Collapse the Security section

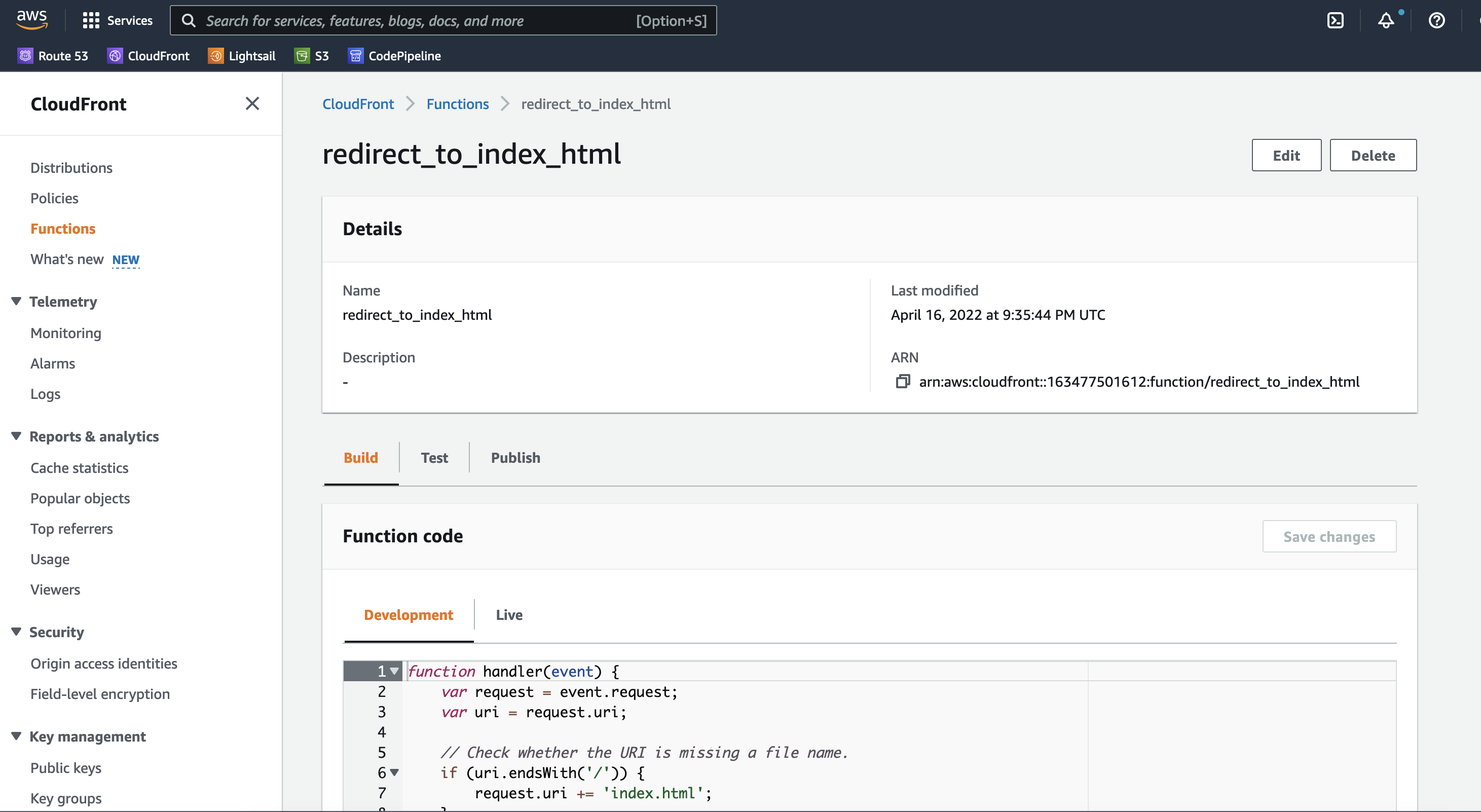point(16,632)
